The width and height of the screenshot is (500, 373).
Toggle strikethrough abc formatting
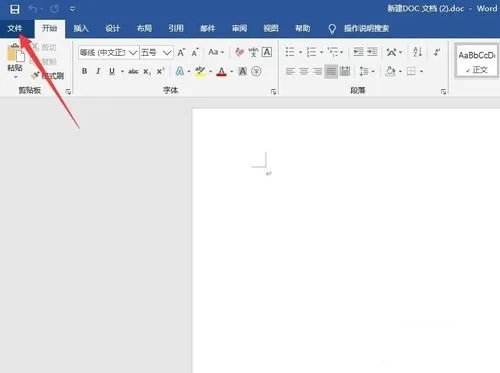coord(133,71)
